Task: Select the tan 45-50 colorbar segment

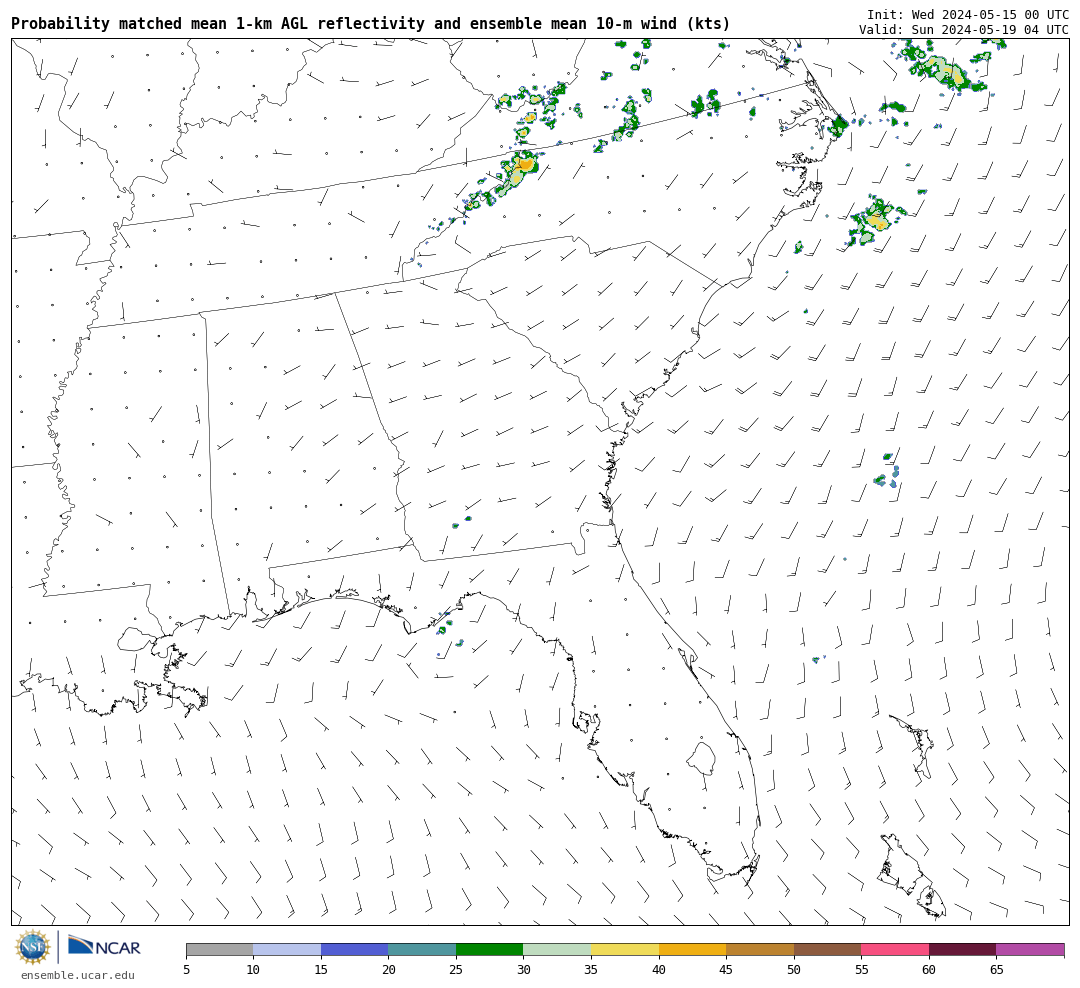Action: tap(760, 950)
